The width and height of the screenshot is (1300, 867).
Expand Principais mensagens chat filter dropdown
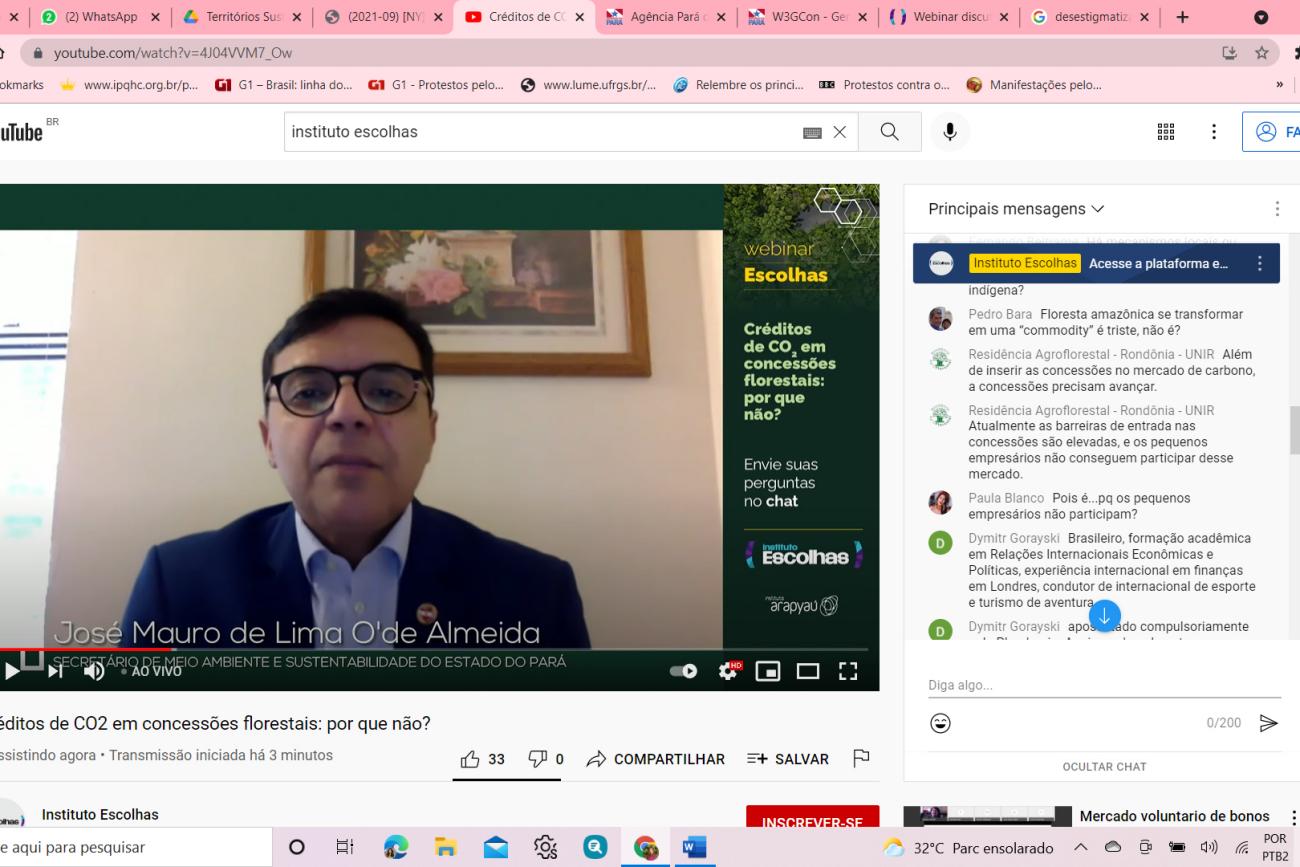pos(1016,209)
